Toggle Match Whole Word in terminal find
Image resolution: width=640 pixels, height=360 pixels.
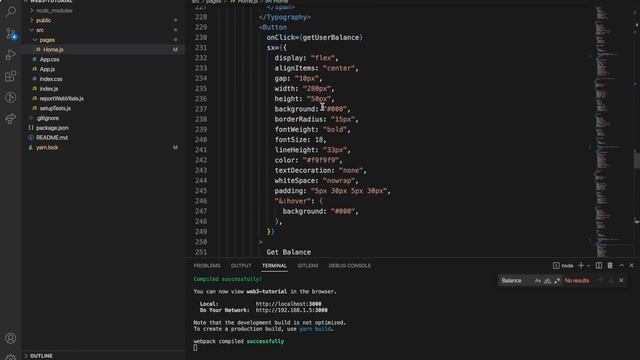tap(547, 281)
